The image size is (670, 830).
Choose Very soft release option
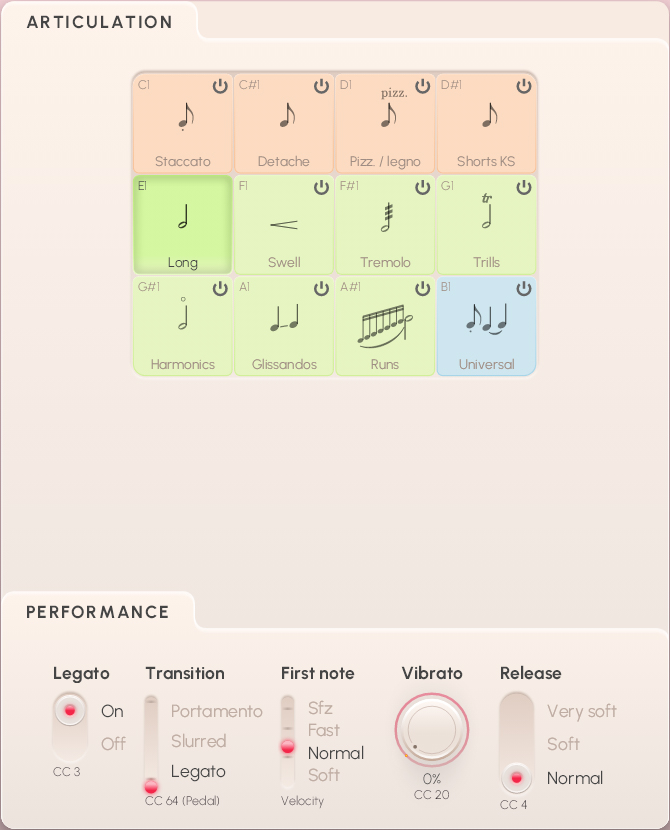pos(581,711)
